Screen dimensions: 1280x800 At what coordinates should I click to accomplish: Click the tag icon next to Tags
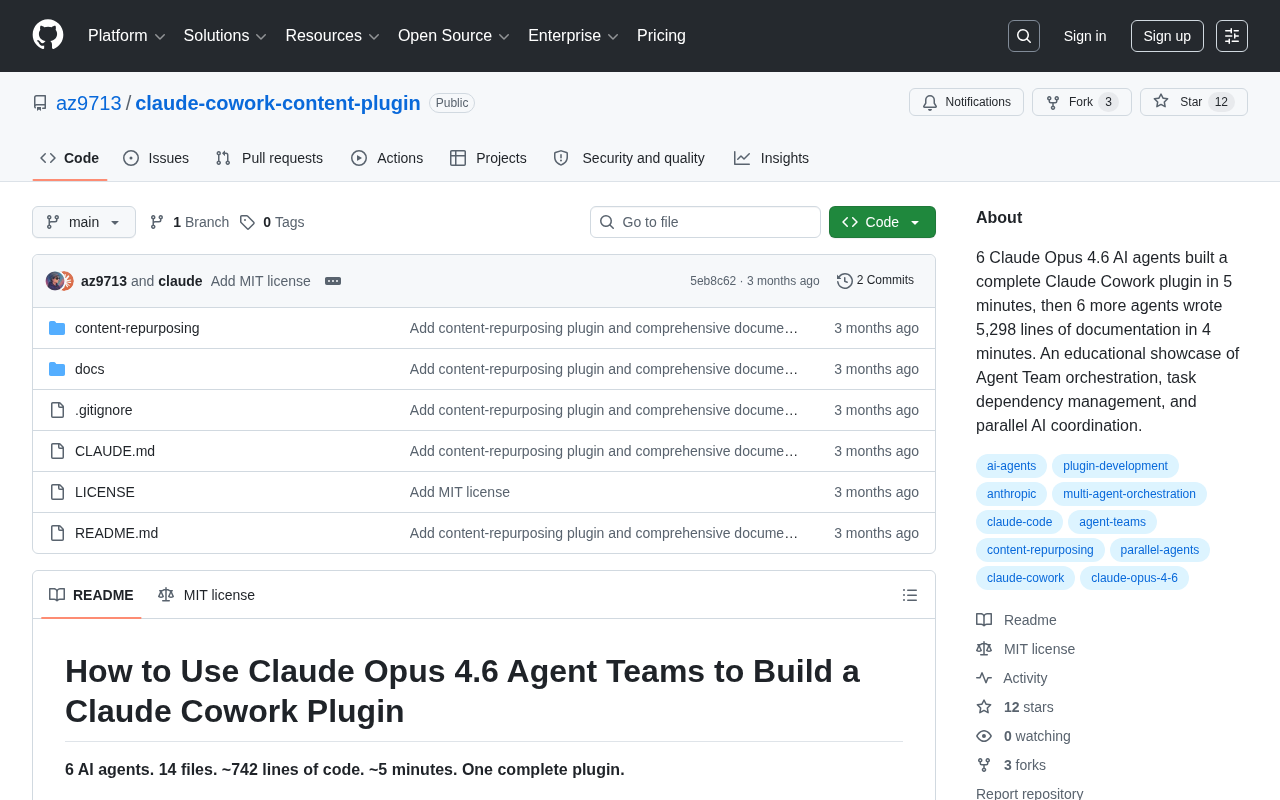(247, 222)
